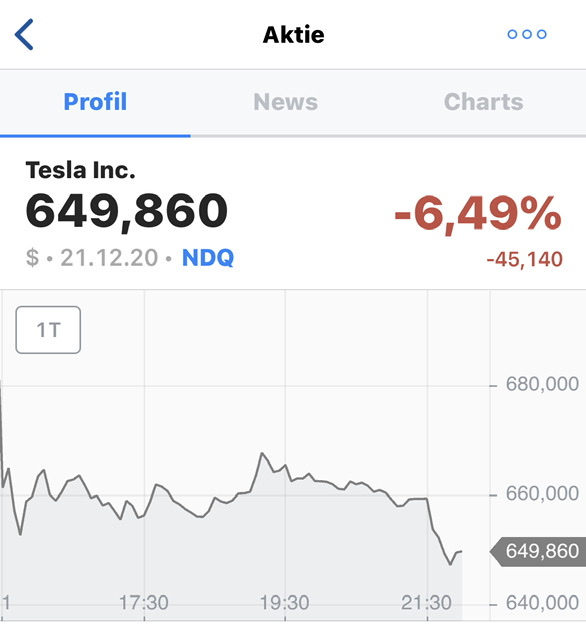Tap the back arrow icon
Image resolution: width=586 pixels, height=640 pixels.
tap(24, 34)
